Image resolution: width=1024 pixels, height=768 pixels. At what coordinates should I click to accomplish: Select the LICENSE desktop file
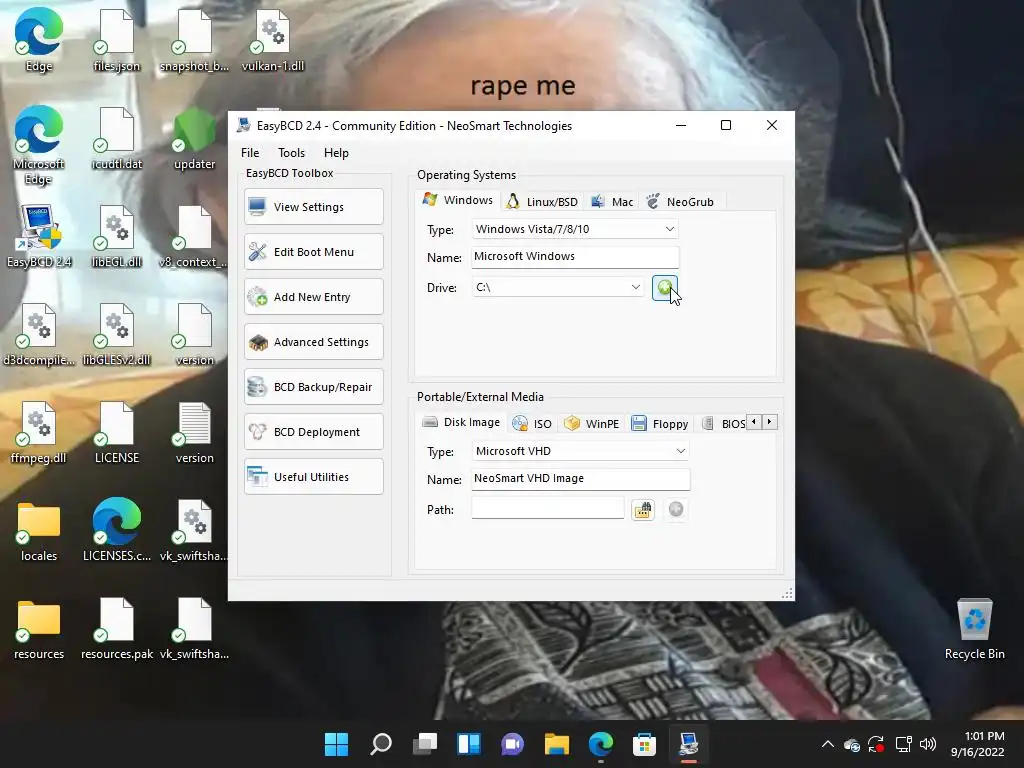click(116, 432)
